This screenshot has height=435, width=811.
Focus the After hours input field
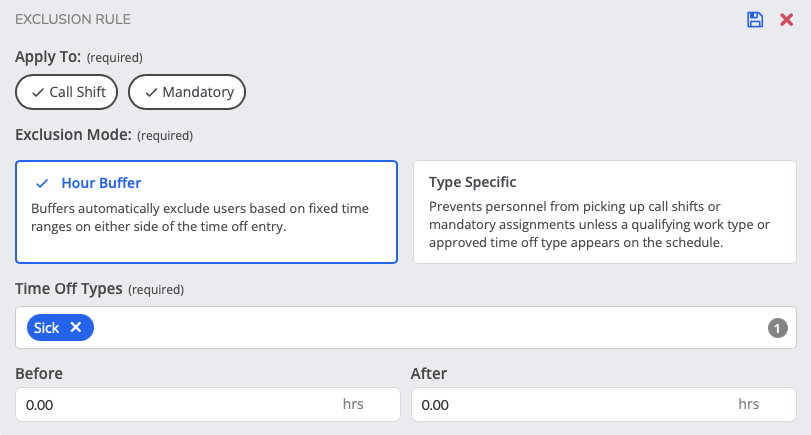pyautogui.click(x=604, y=404)
